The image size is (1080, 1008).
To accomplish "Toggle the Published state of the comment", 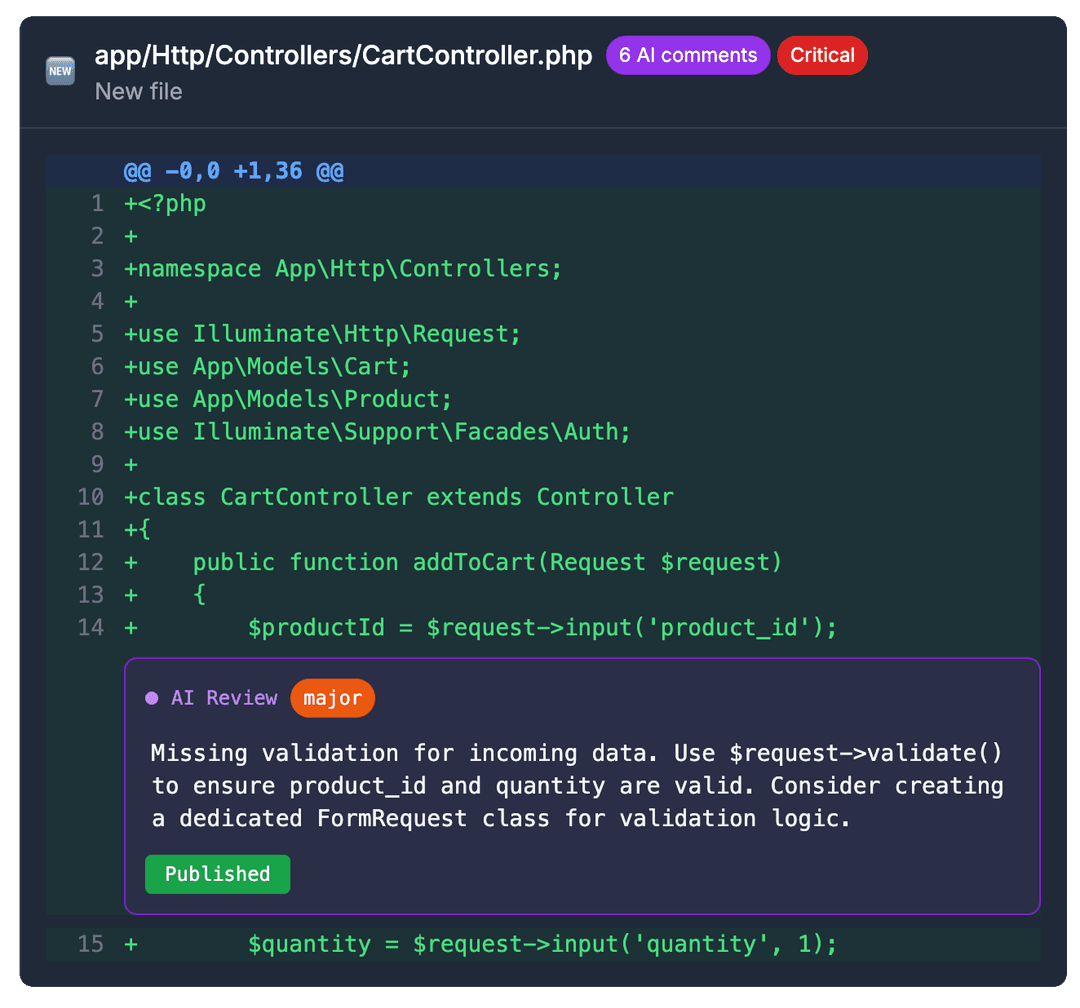I will (217, 873).
